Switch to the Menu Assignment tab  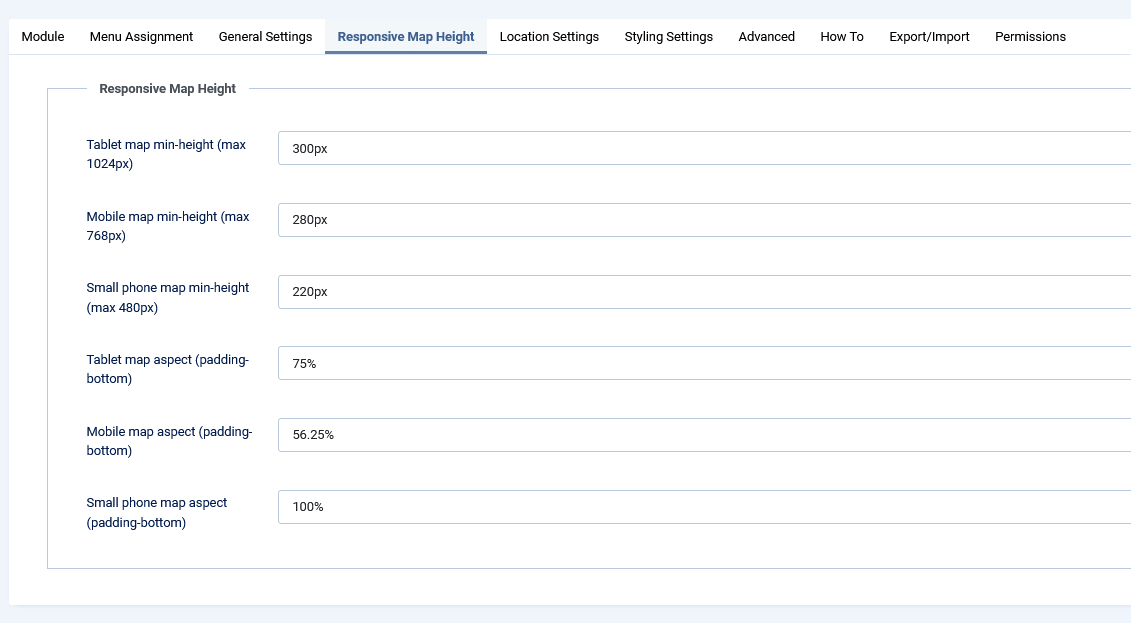click(x=141, y=37)
